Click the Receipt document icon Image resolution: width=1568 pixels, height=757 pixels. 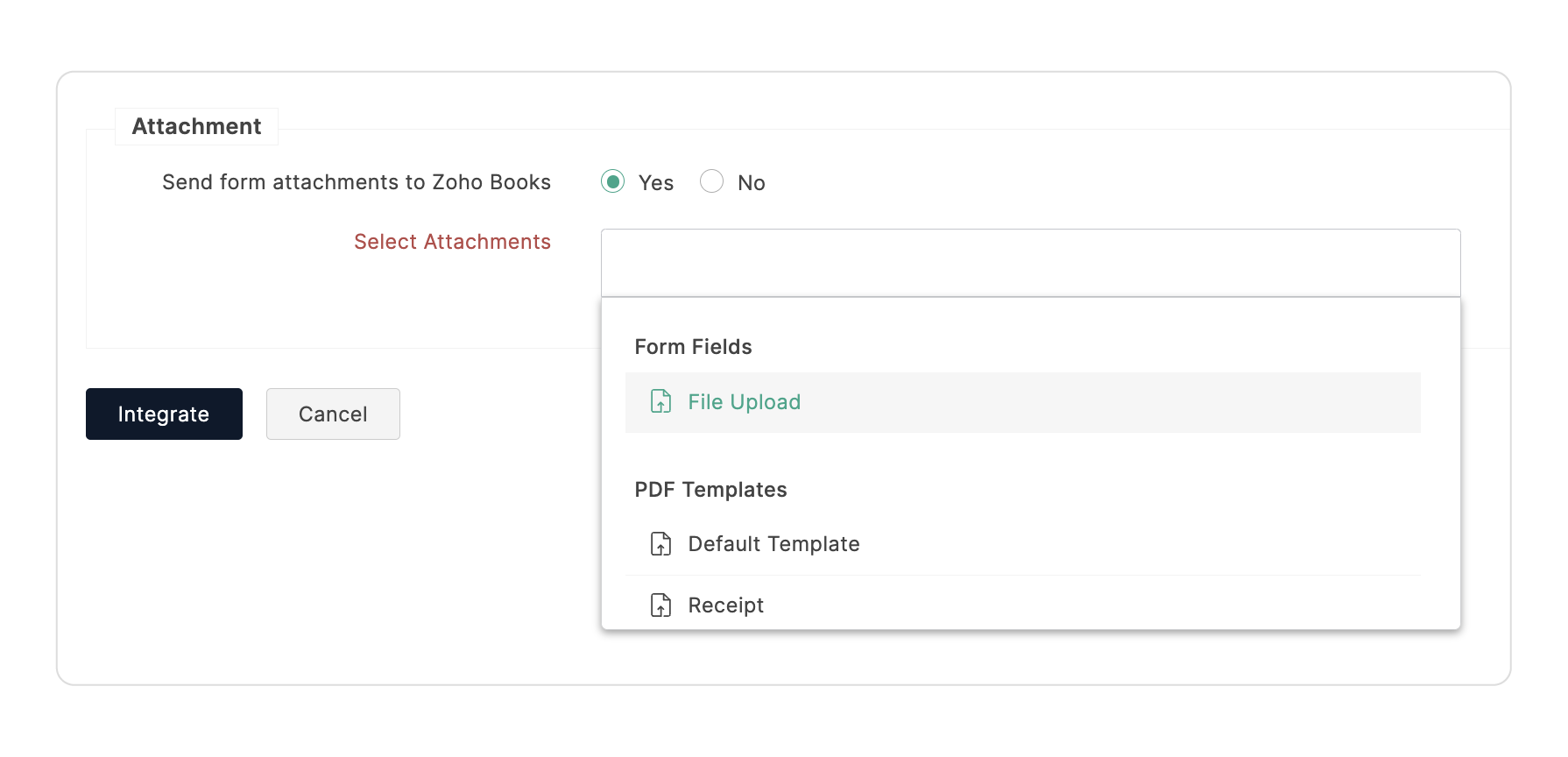660,605
